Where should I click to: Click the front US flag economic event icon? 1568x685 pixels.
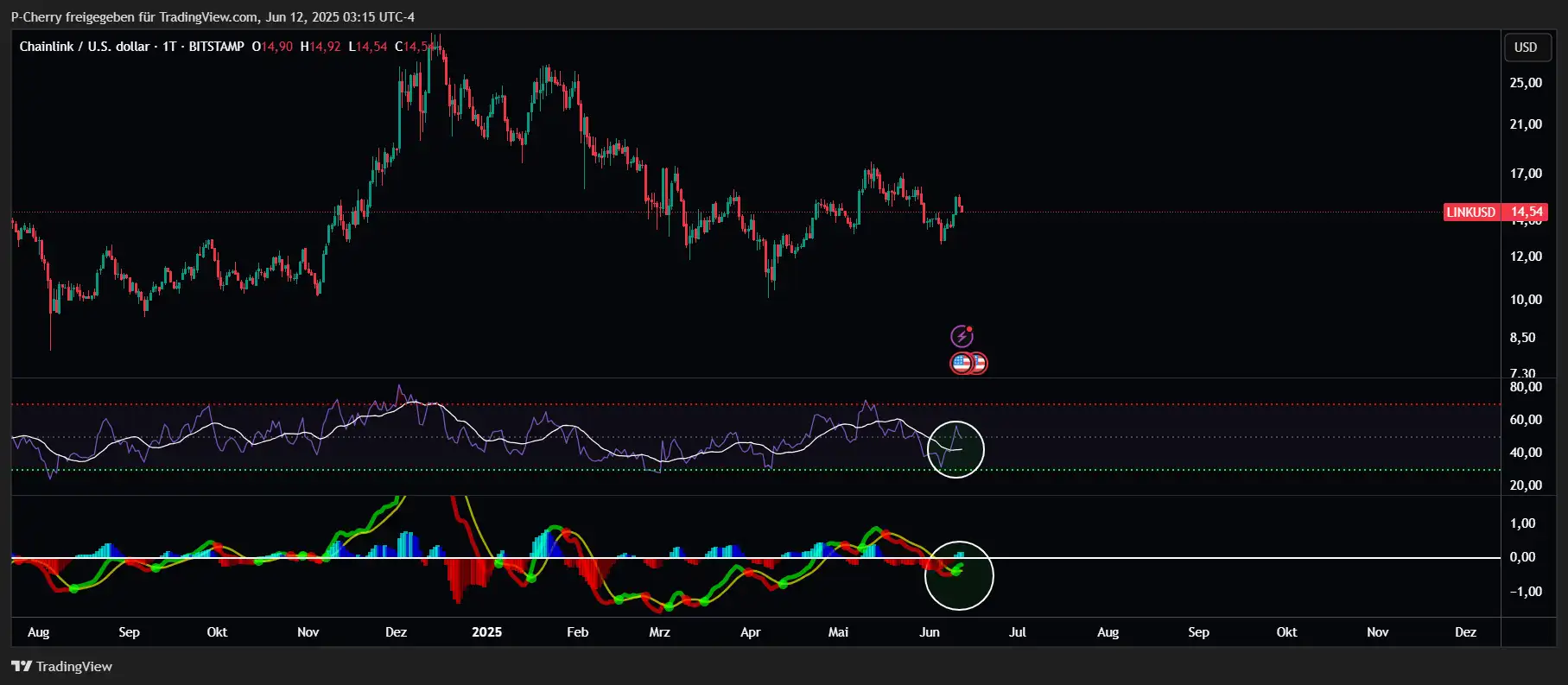pos(962,363)
